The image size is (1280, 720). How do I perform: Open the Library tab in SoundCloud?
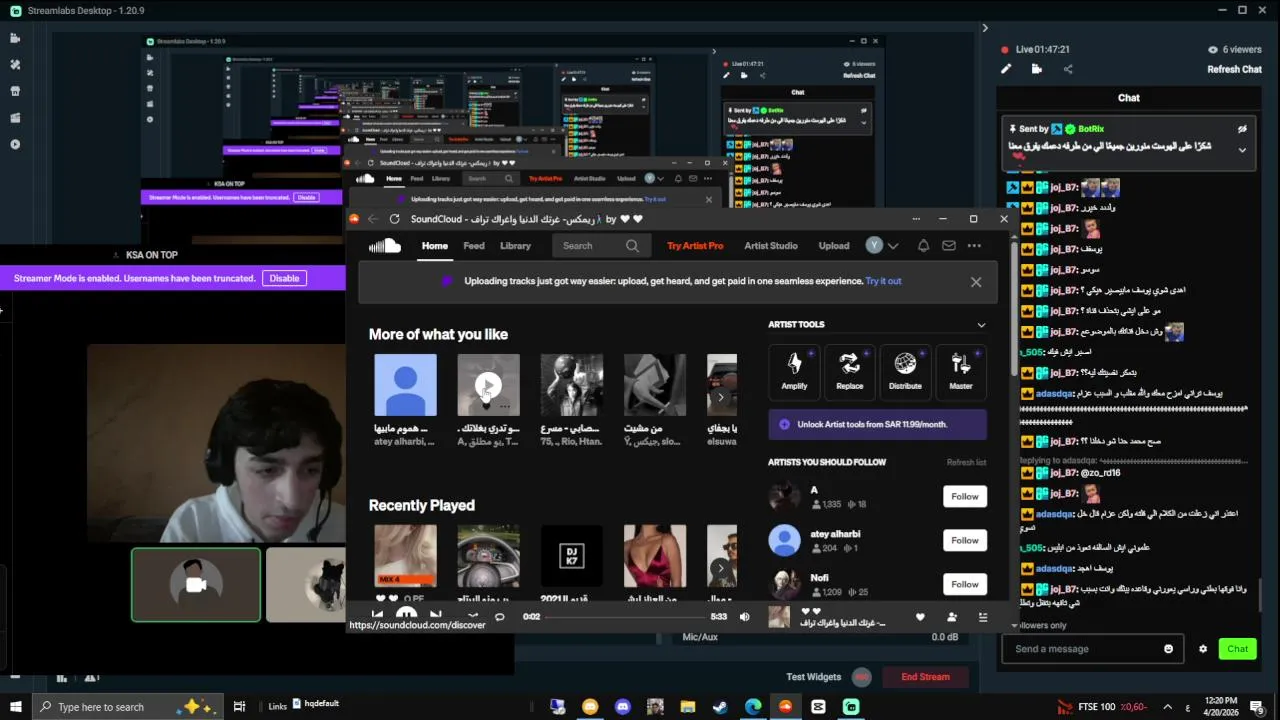point(515,246)
